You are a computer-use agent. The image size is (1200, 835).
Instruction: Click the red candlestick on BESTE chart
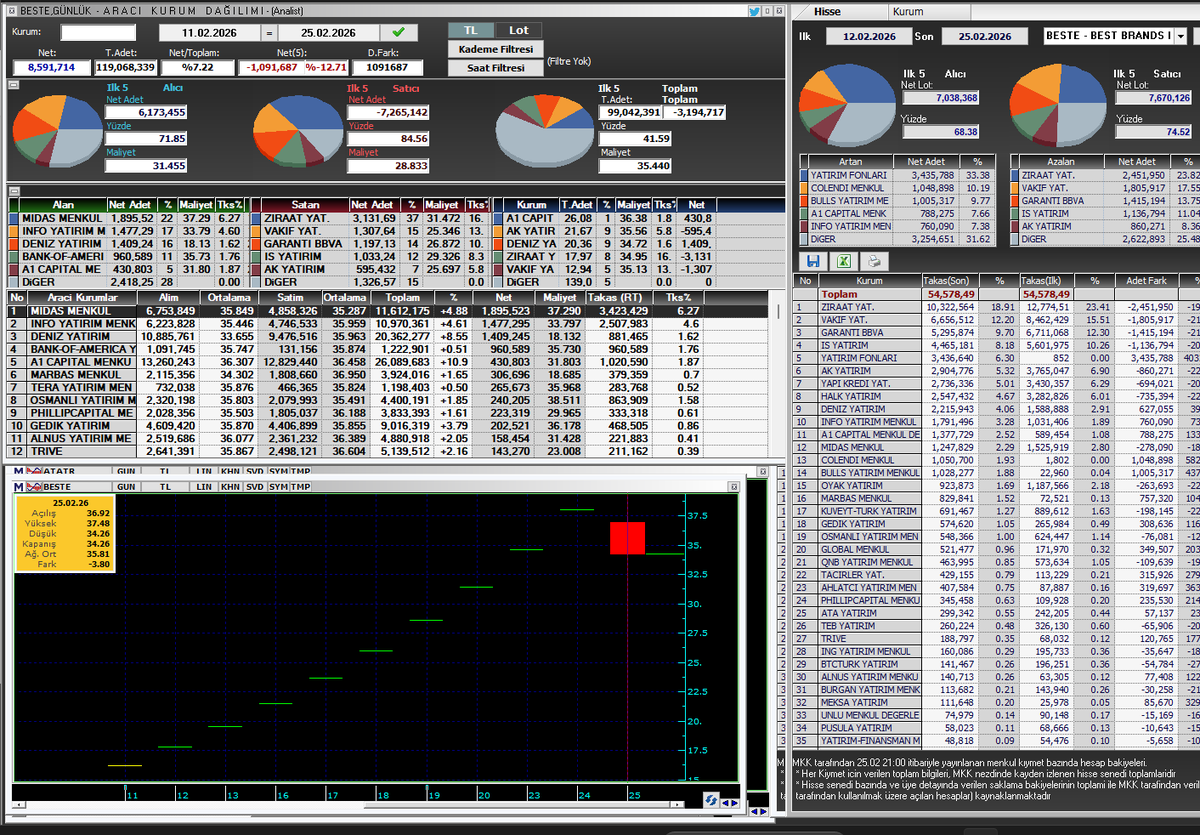(627, 537)
